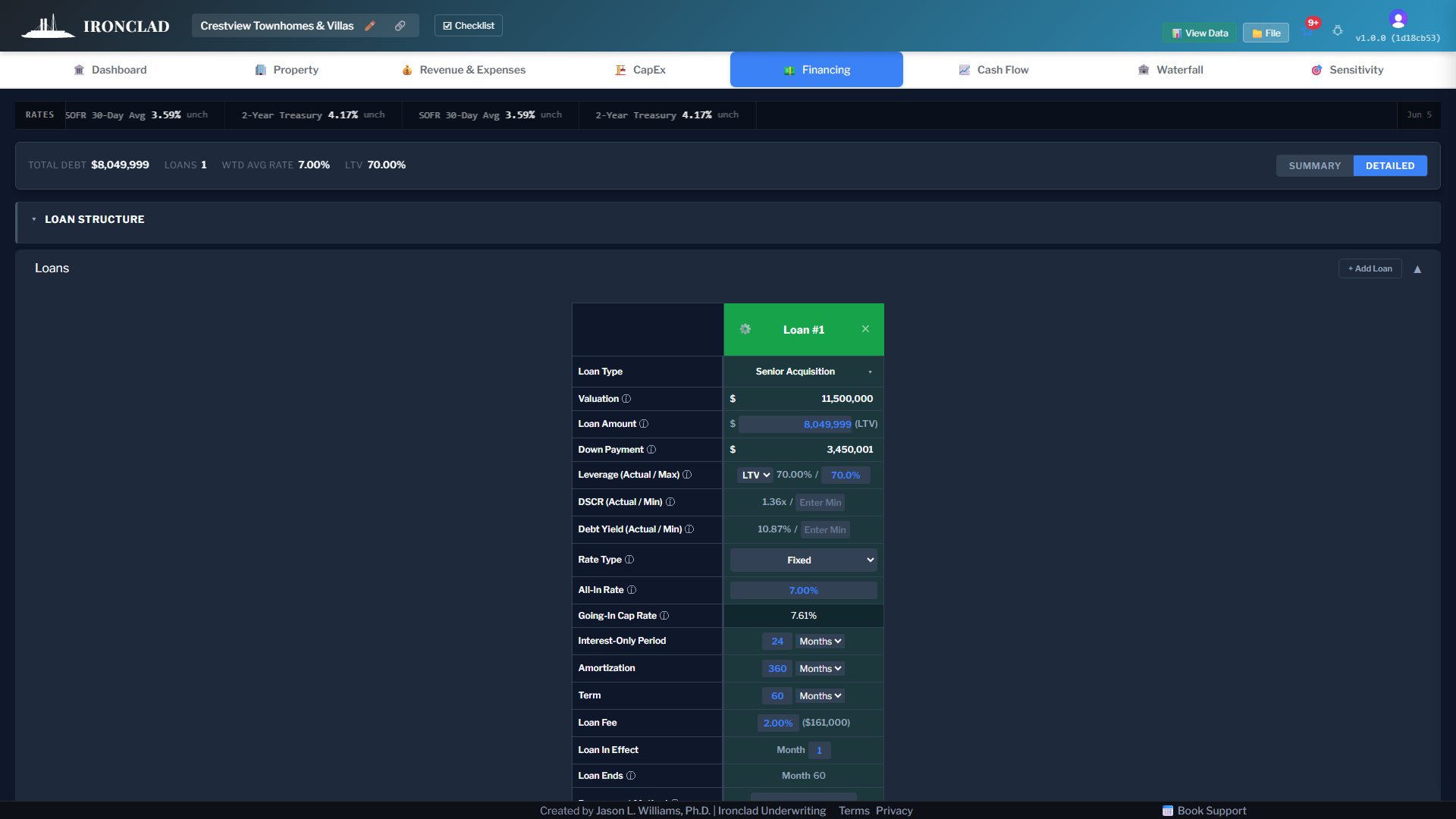The image size is (1456, 819).
Task: Open the Rate Type Fixed dropdown
Action: (x=804, y=560)
